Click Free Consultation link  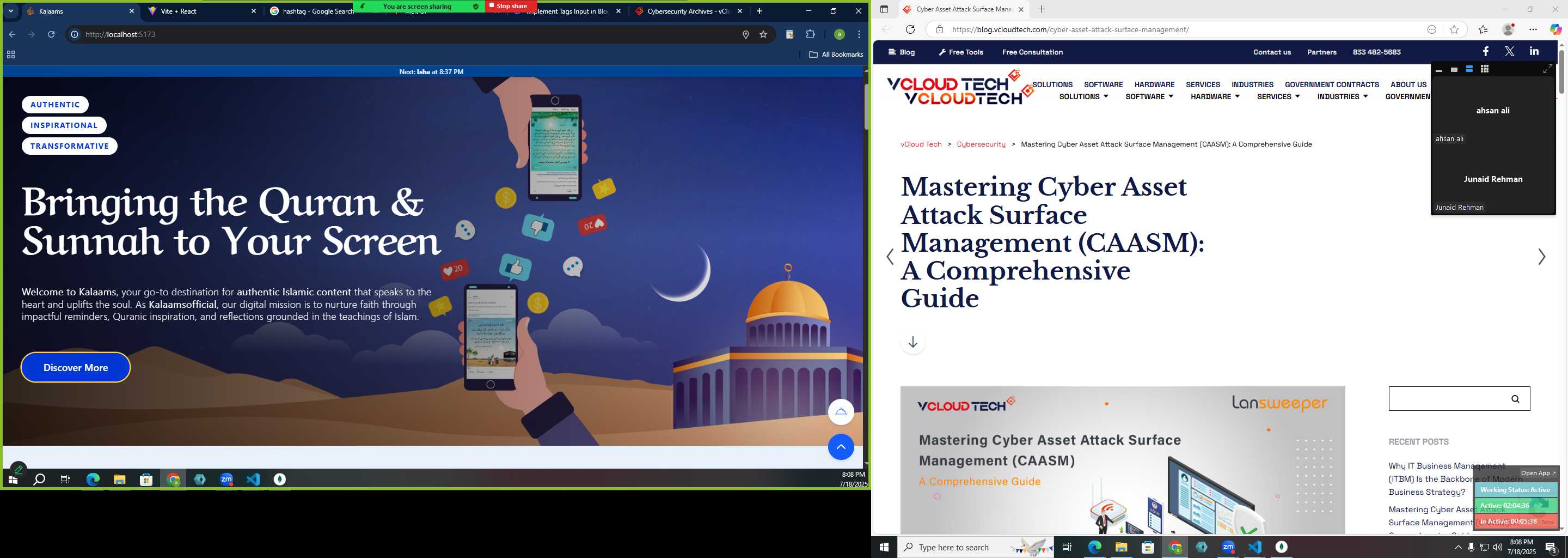pos(1032,52)
